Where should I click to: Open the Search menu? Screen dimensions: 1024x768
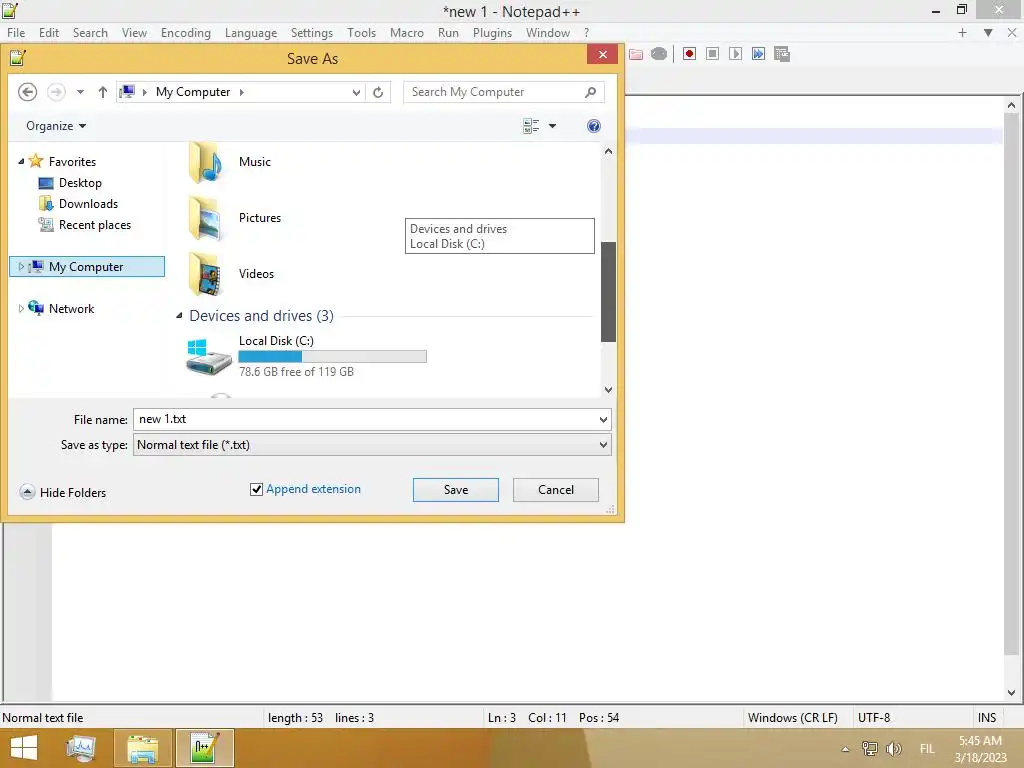(x=89, y=33)
